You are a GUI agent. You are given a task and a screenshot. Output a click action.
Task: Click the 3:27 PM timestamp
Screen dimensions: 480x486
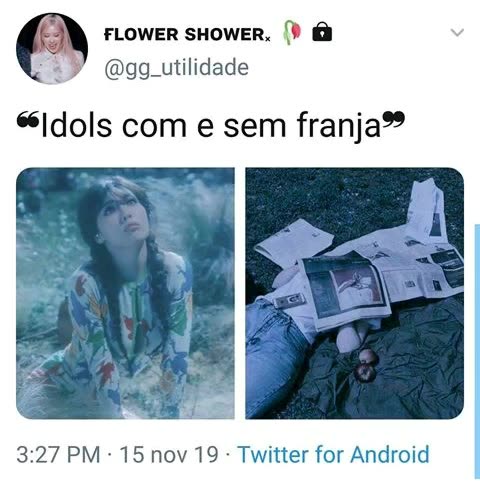[58, 455]
